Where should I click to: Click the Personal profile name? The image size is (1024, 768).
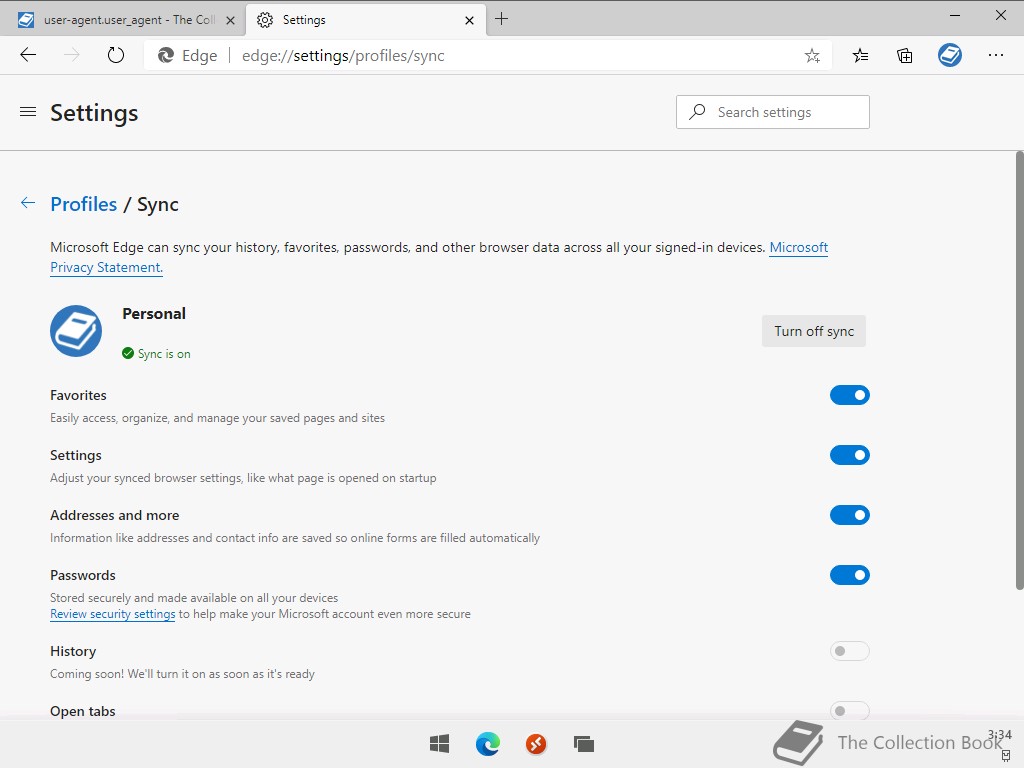154,313
